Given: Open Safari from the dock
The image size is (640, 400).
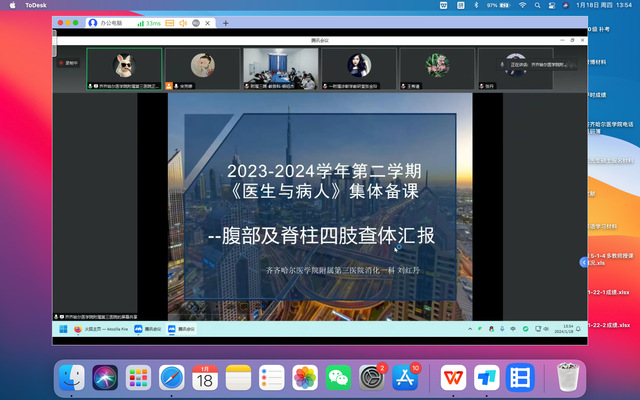Looking at the screenshot, I should click(172, 378).
